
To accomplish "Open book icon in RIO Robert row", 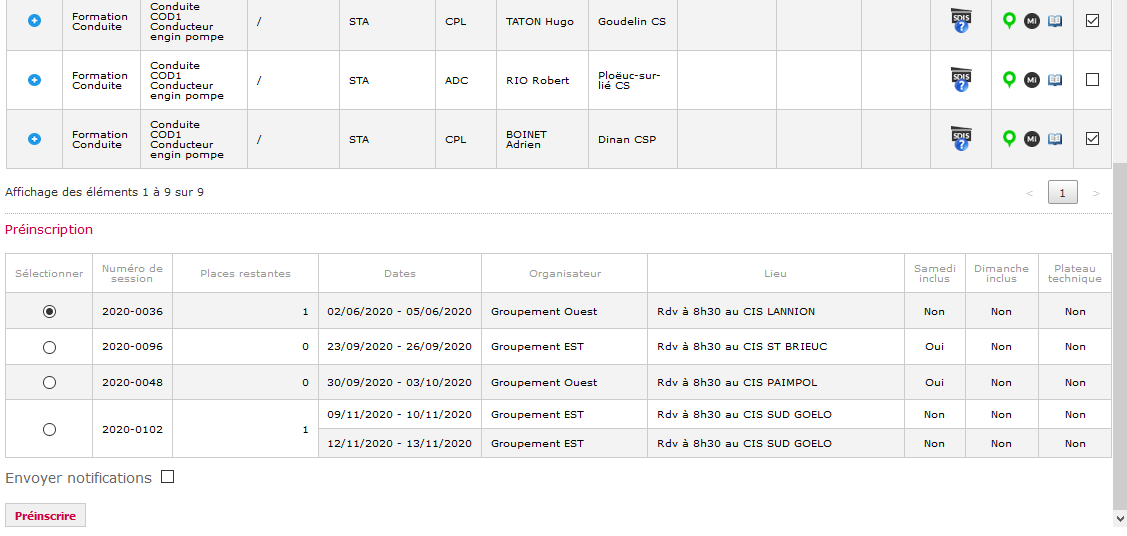I will 1054,80.
